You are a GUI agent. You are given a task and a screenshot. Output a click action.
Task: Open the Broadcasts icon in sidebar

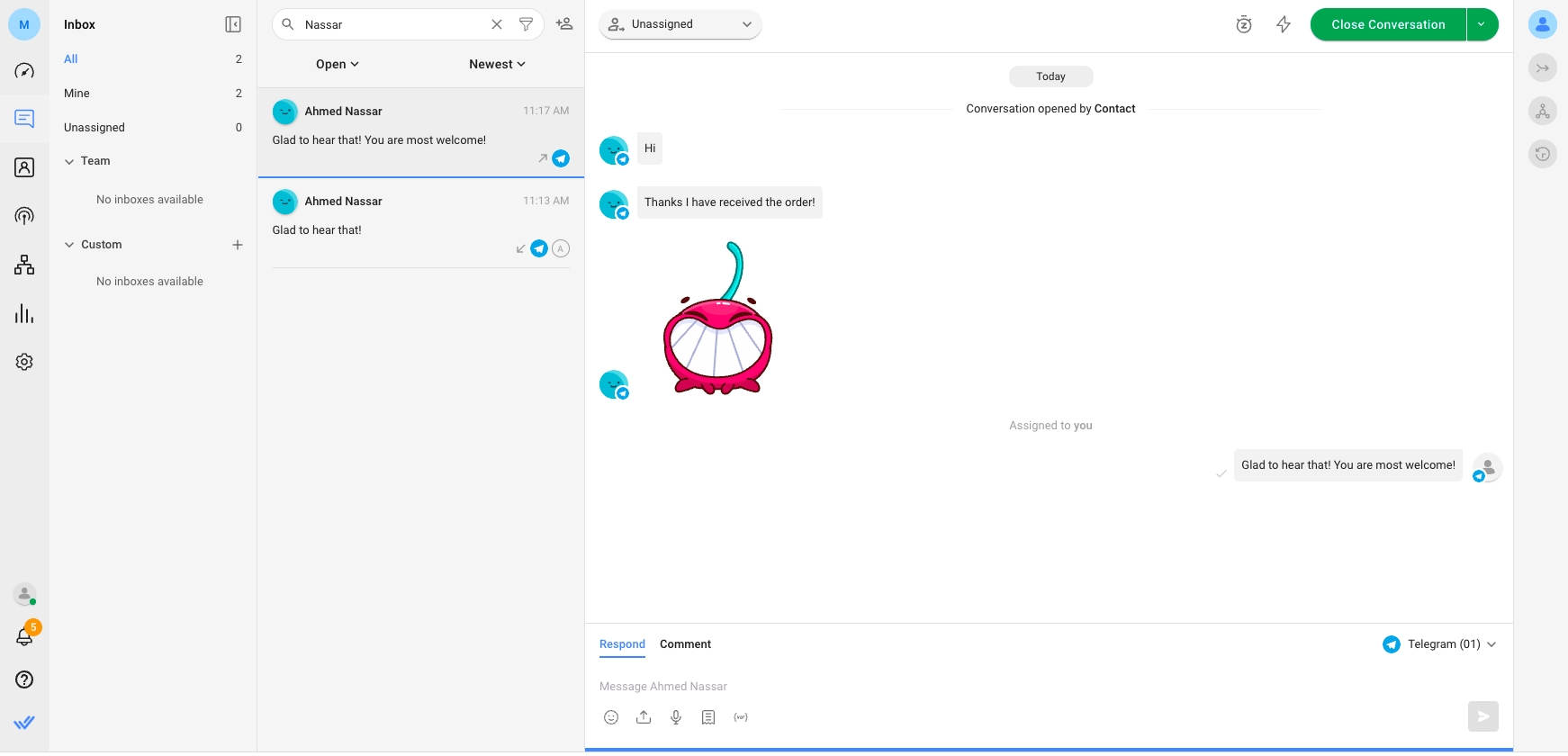pos(24,216)
